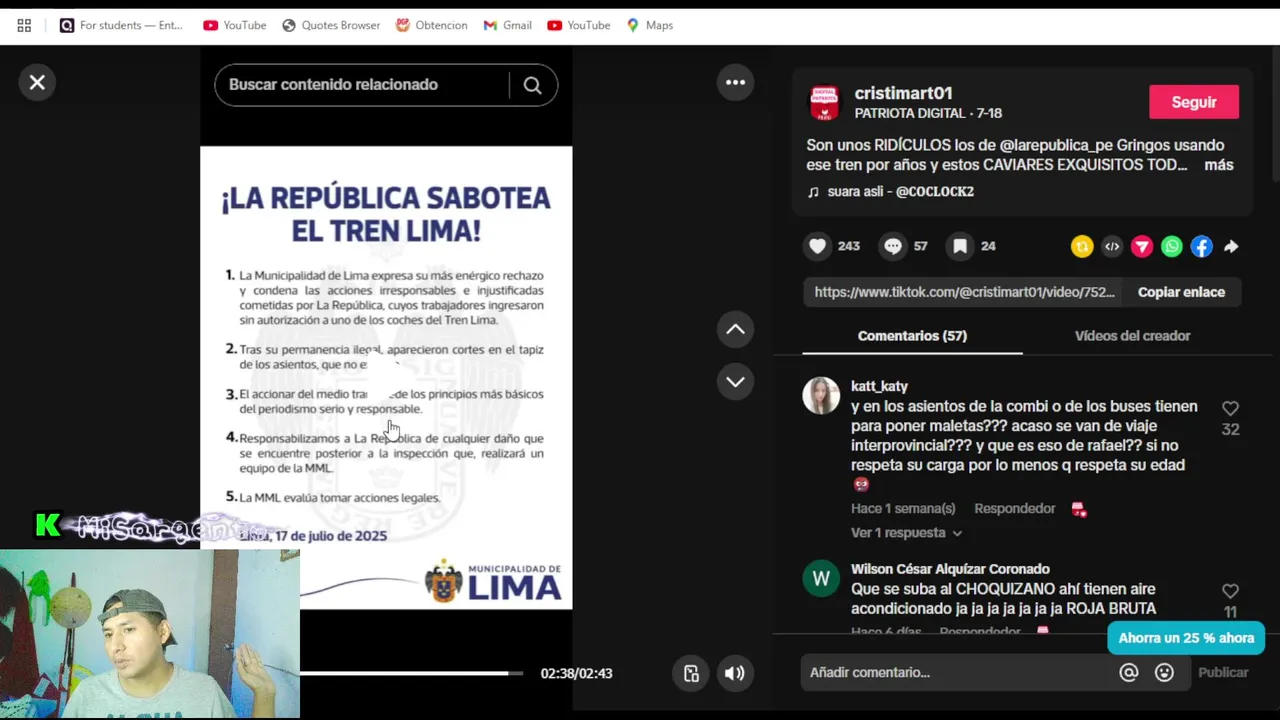This screenshot has width=1280, height=720.
Task: Open Wilson César Alquízar Coronado profile
Action: [950, 569]
